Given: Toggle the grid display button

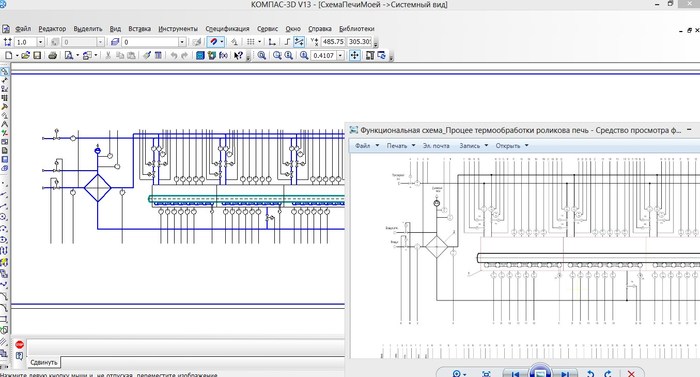Looking at the screenshot, I should tap(251, 42).
